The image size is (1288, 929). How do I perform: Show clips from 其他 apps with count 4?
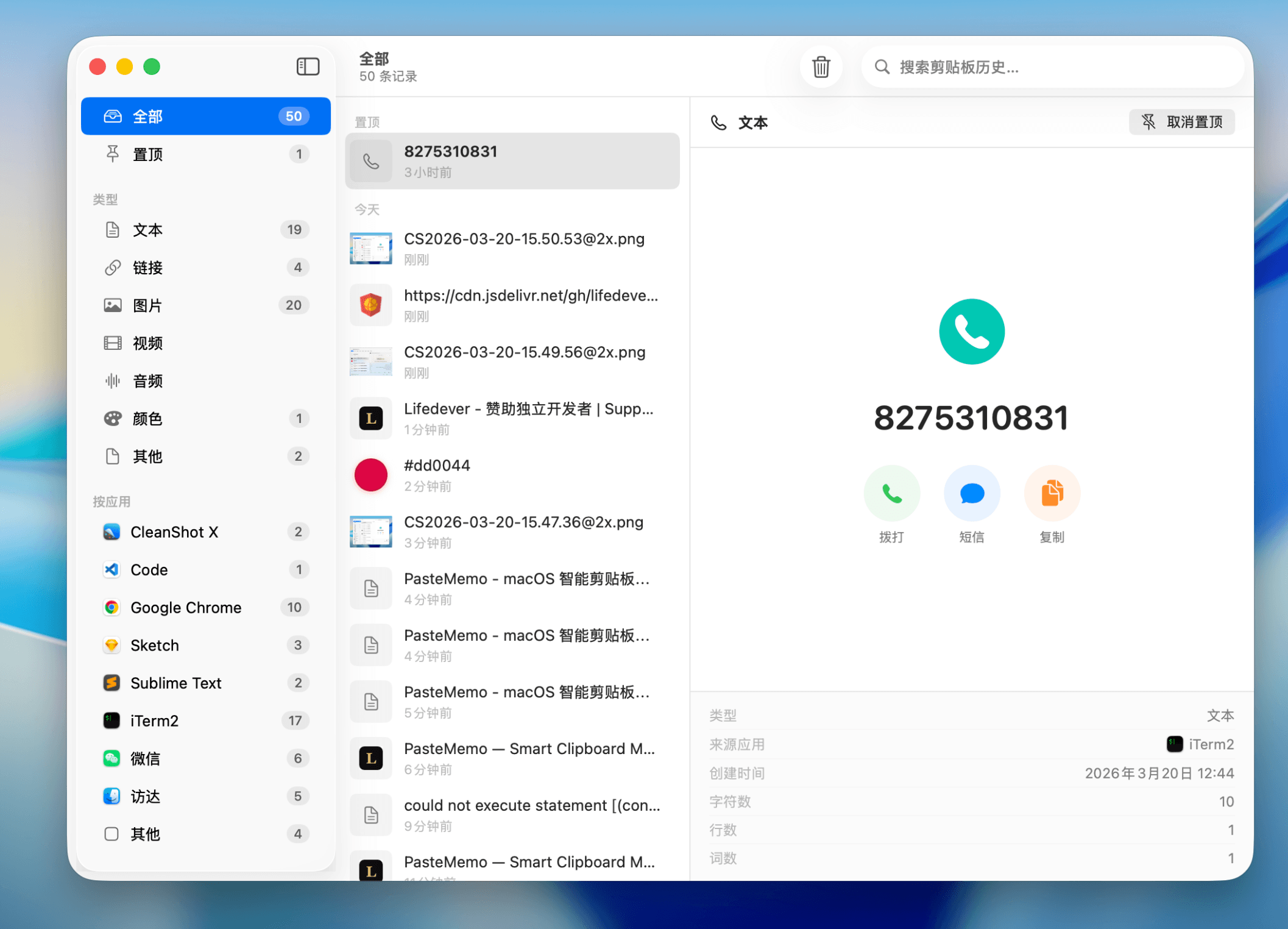[206, 834]
